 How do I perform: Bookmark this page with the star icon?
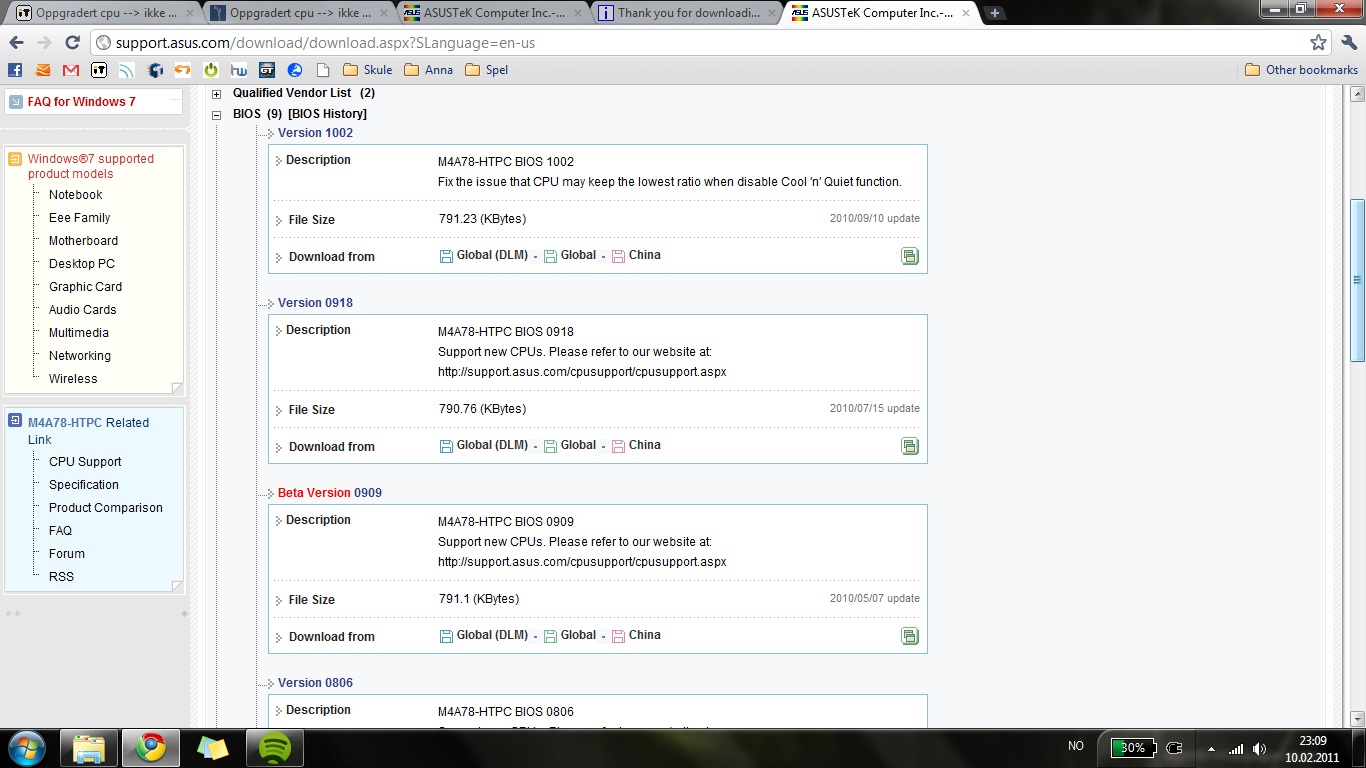(x=1319, y=43)
